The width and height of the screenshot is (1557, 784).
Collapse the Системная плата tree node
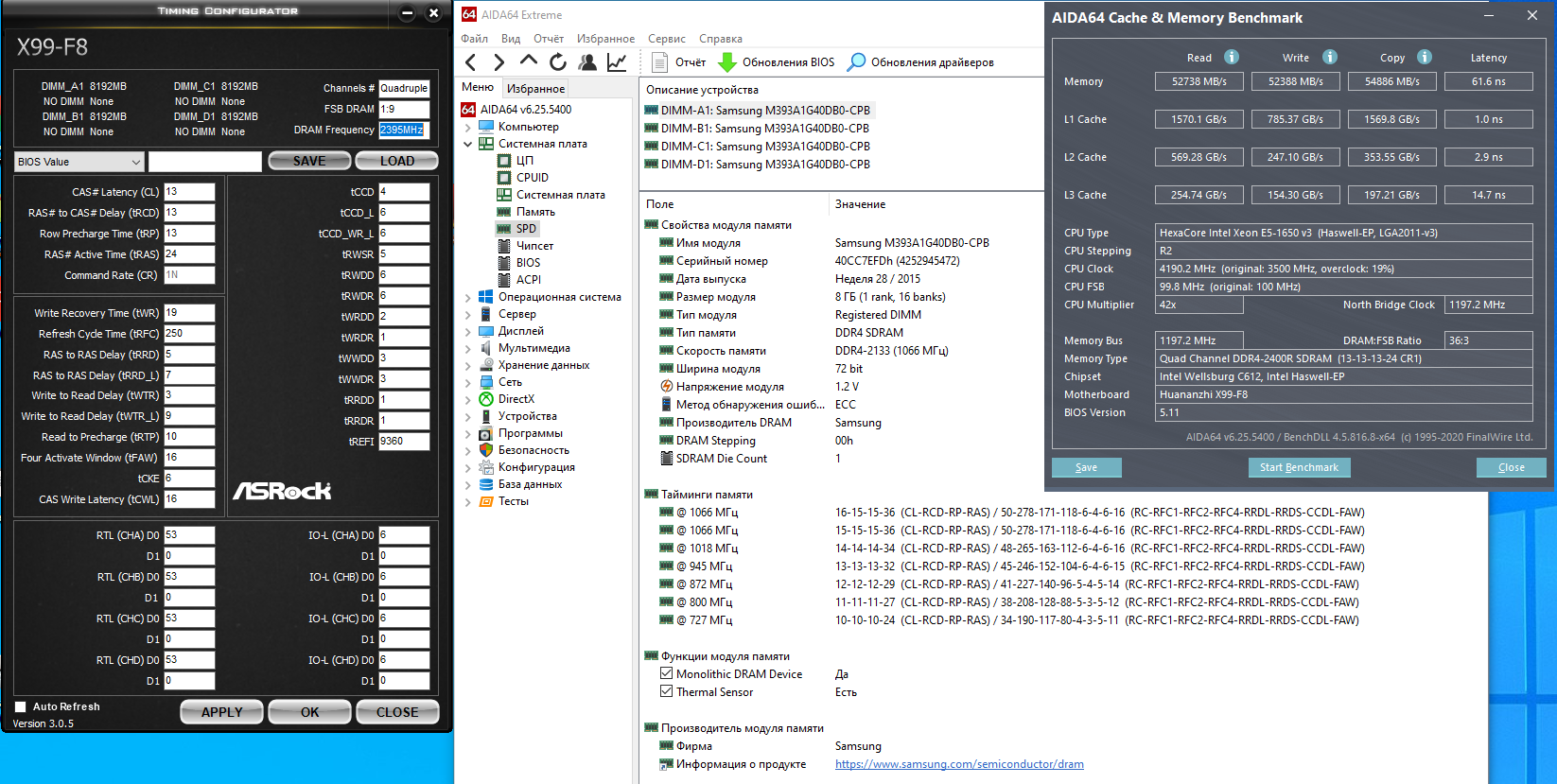468,145
